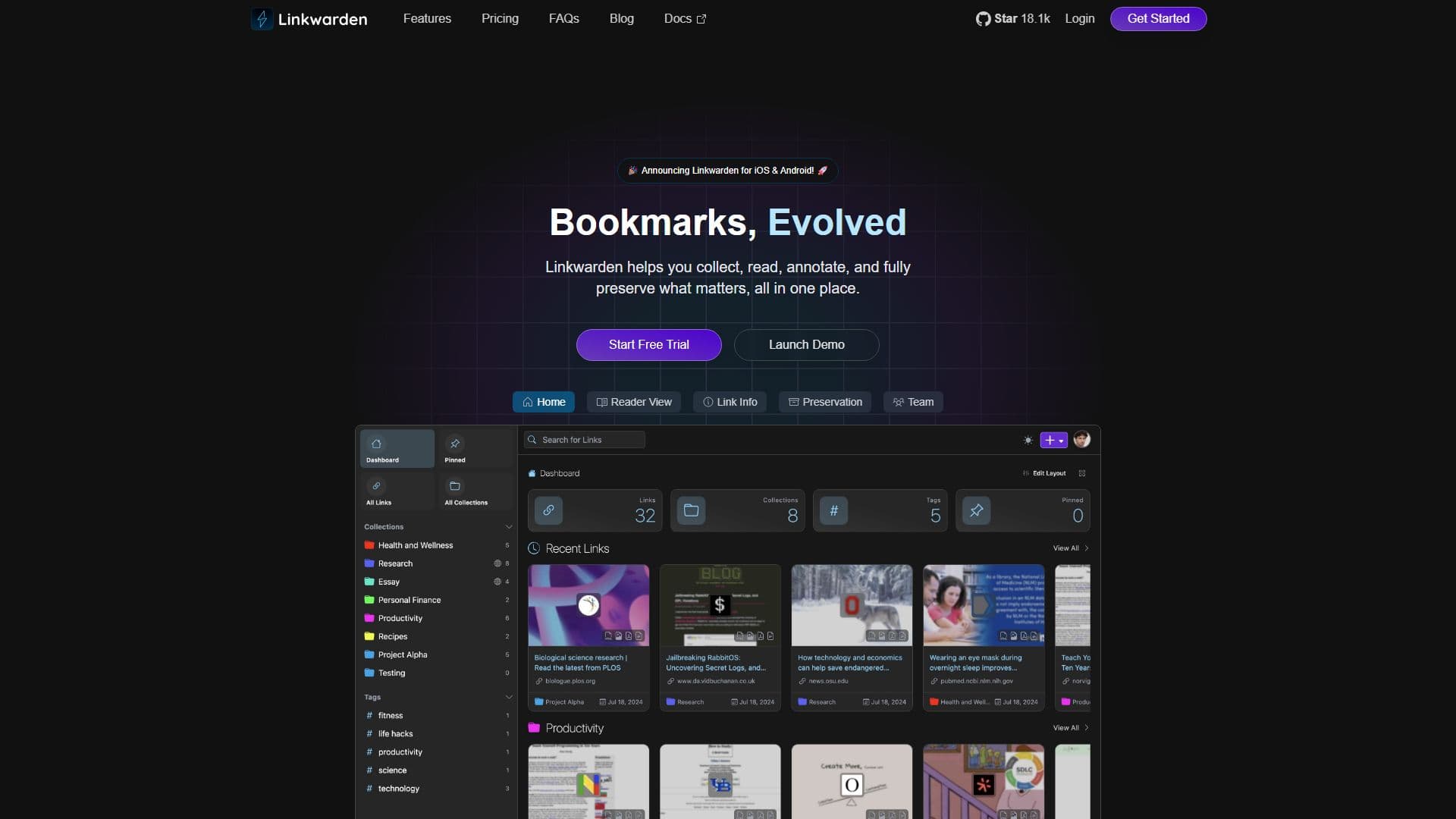Open the Features nav item
Viewport: 1456px width, 819px height.
point(427,19)
